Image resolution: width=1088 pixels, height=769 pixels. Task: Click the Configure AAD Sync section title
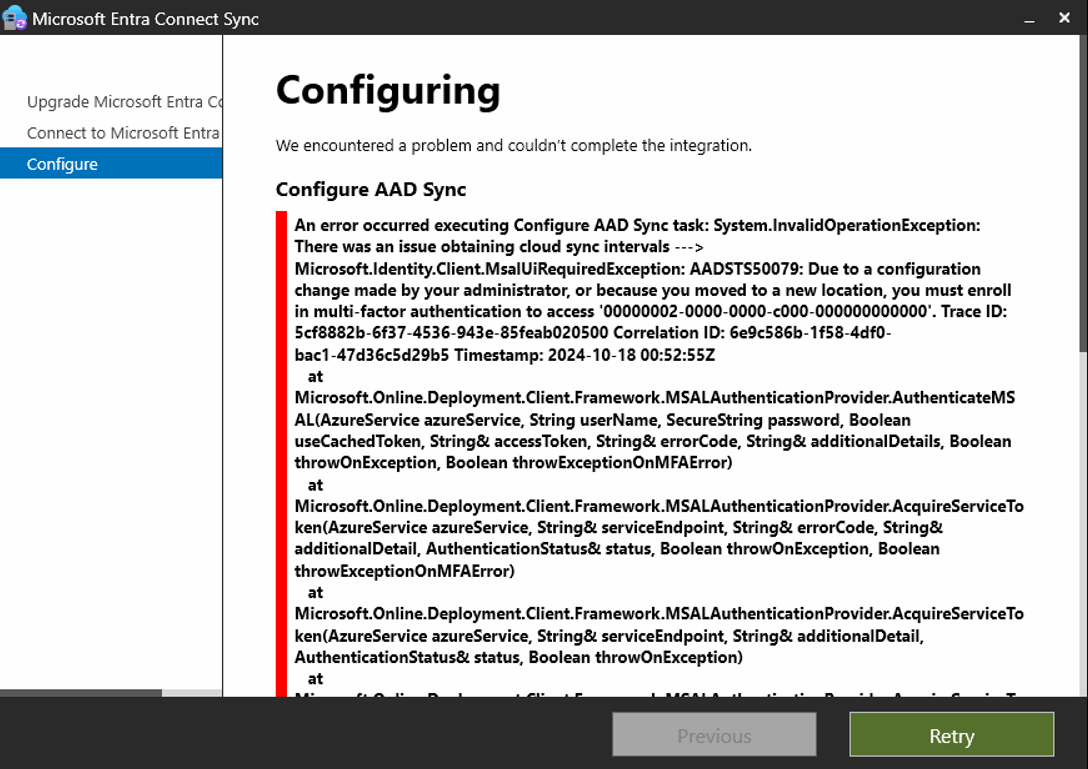[371, 189]
